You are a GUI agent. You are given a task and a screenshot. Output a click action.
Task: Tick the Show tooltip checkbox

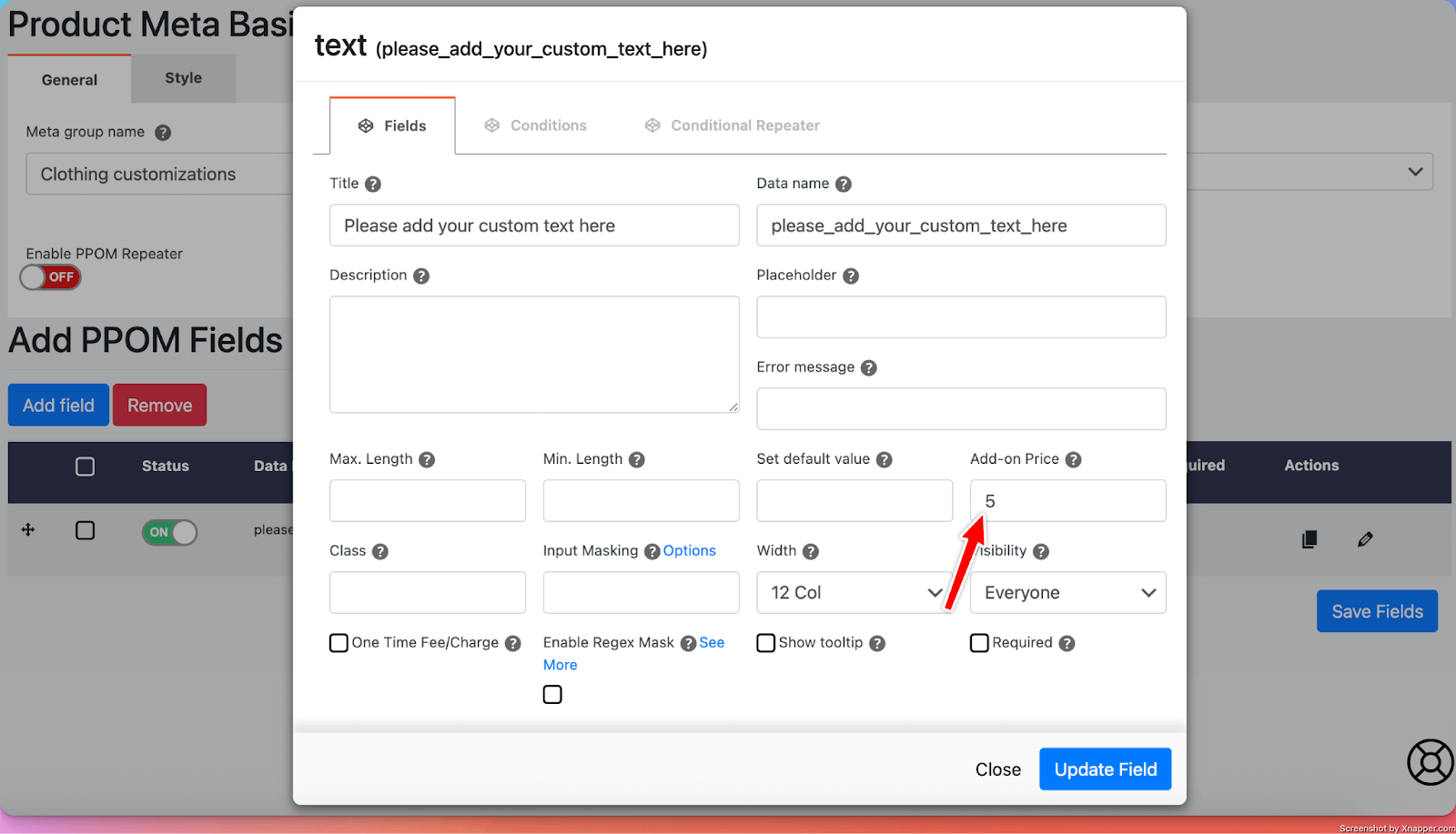pos(766,643)
